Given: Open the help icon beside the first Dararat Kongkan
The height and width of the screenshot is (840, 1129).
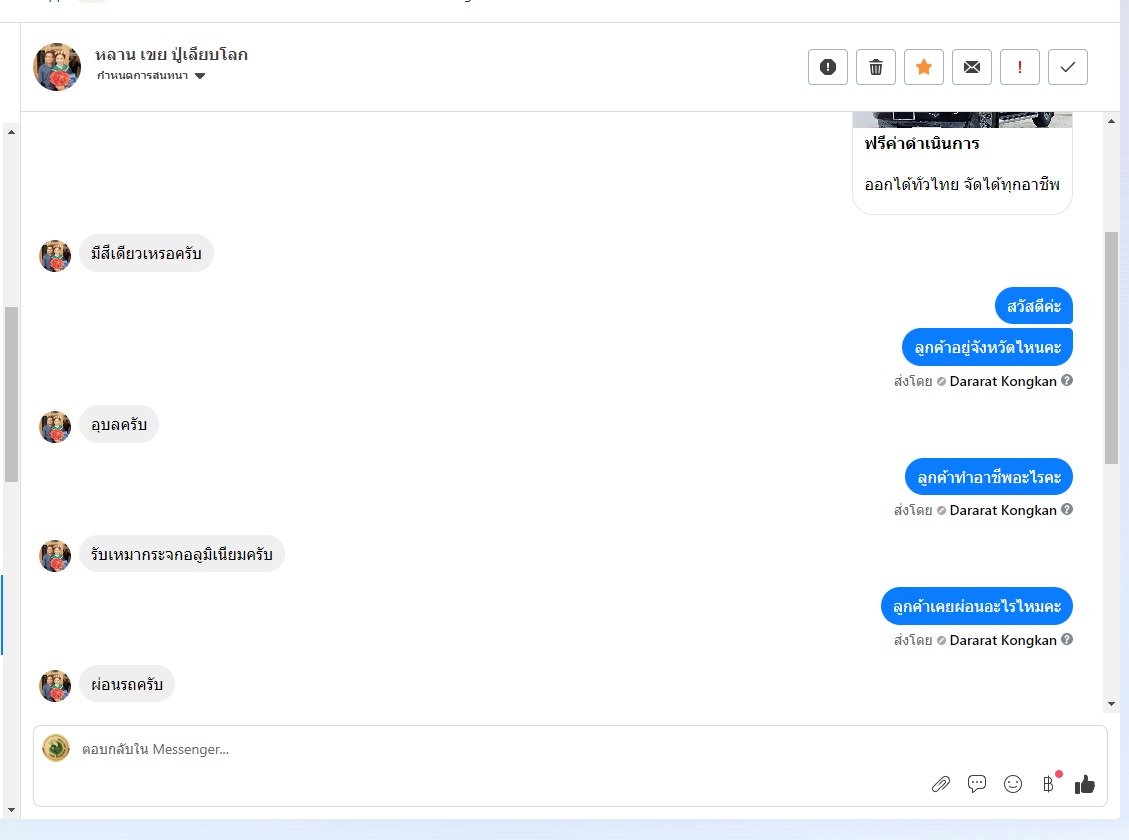Looking at the screenshot, I should pyautogui.click(x=1067, y=380).
